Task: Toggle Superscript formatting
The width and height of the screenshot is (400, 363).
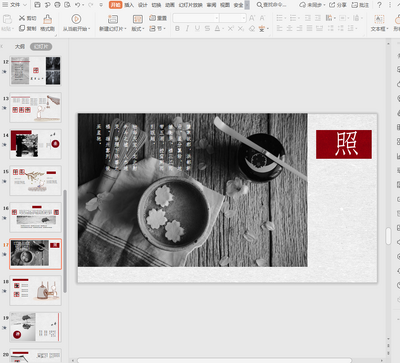Action: [231, 29]
